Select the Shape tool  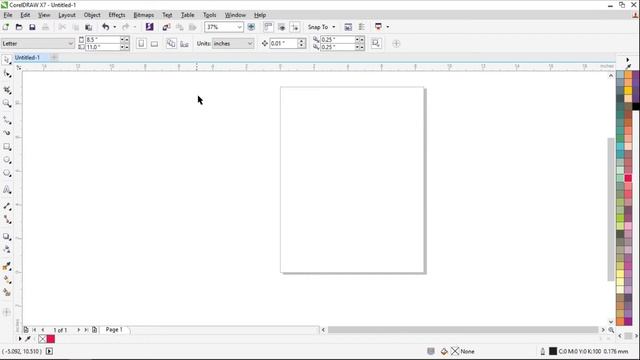click(x=7, y=74)
